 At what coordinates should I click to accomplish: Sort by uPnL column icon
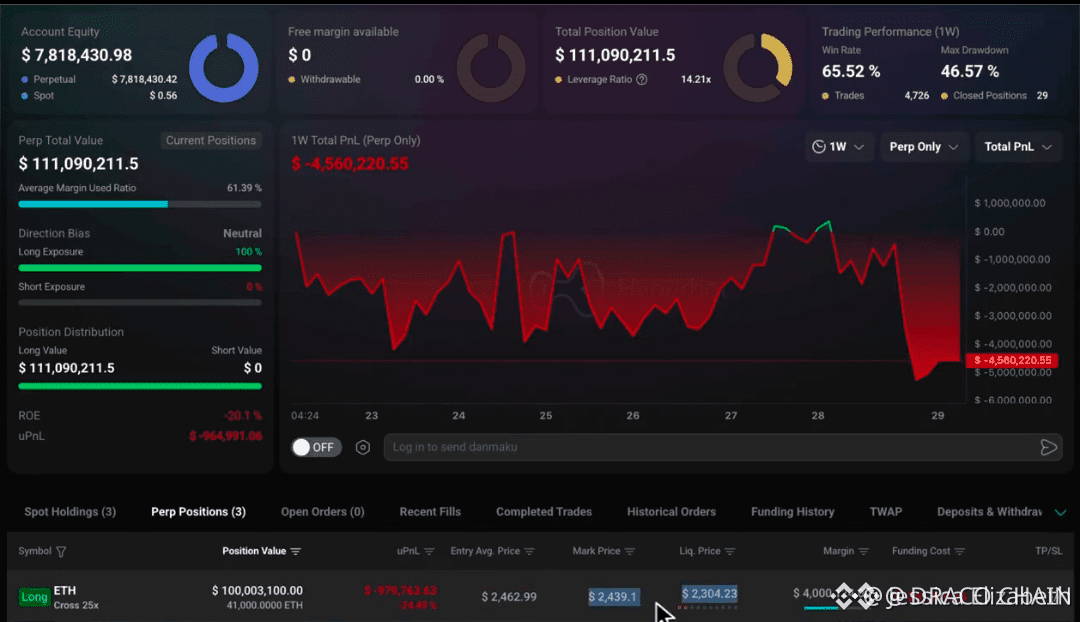(x=429, y=551)
